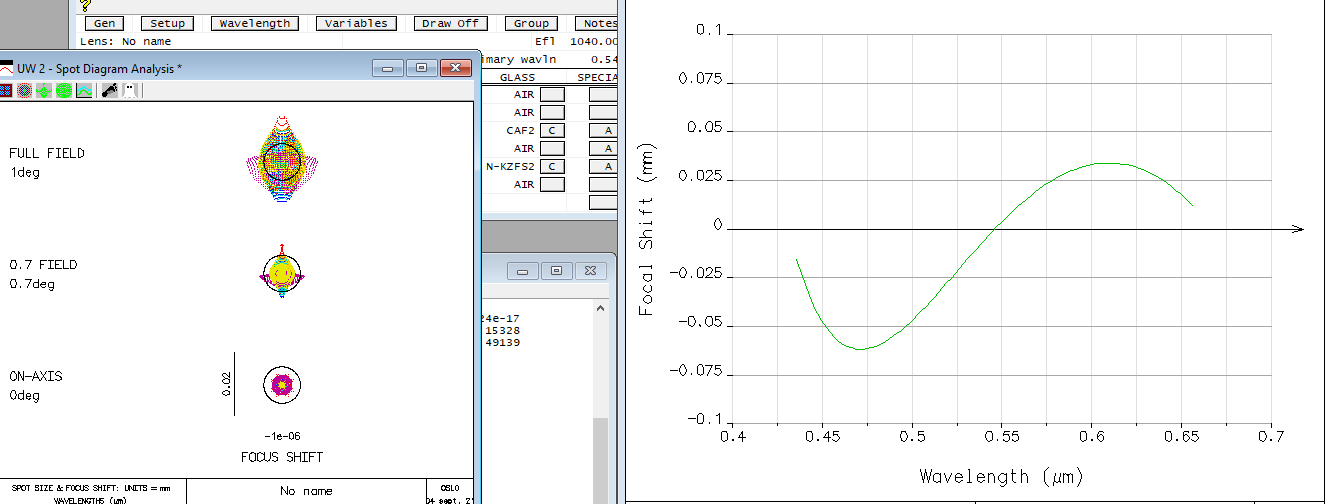Click the Wavelength (µm) axis label
Viewport: 1325px width, 504px height.
click(1001, 476)
